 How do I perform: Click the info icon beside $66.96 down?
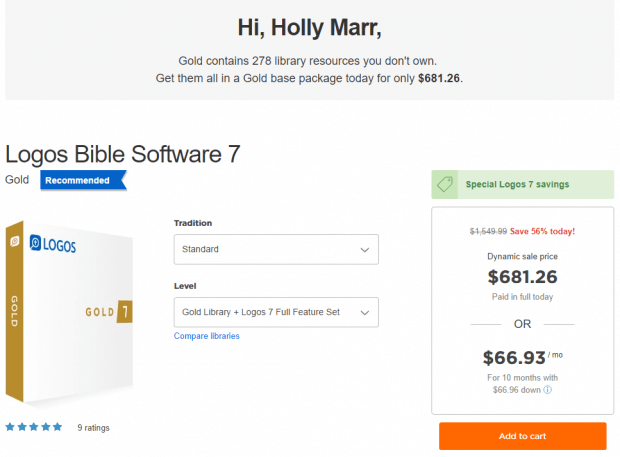(x=575, y=391)
